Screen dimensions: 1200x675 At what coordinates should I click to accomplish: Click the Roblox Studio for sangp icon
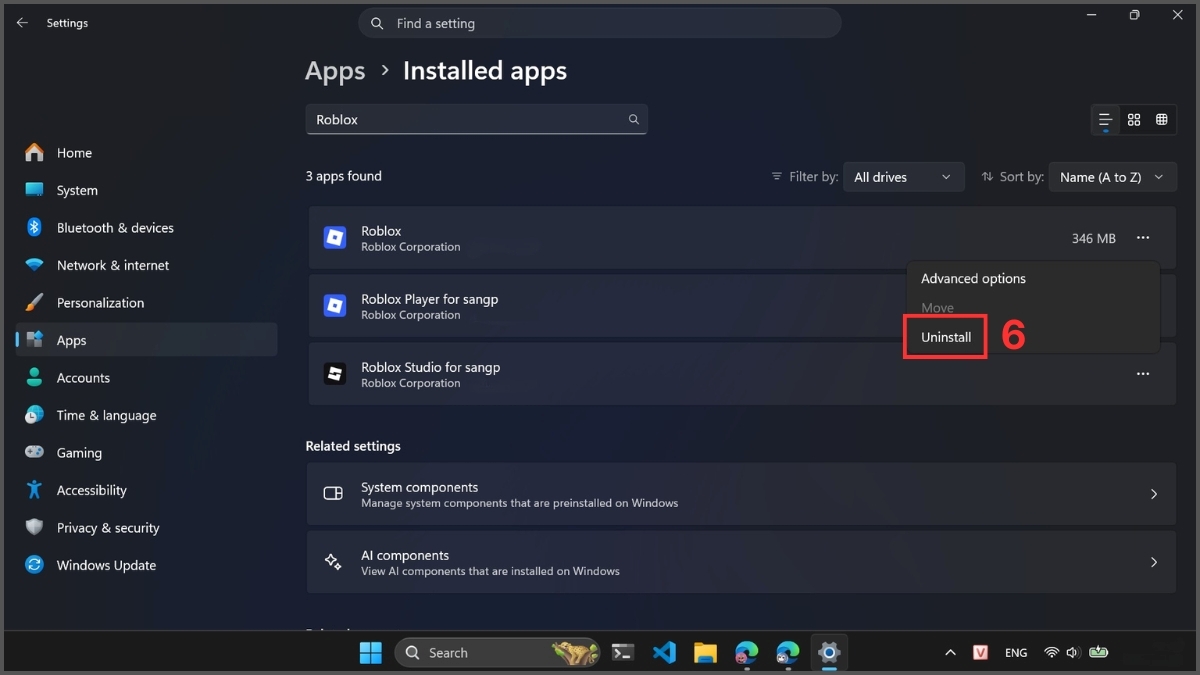[334, 374]
